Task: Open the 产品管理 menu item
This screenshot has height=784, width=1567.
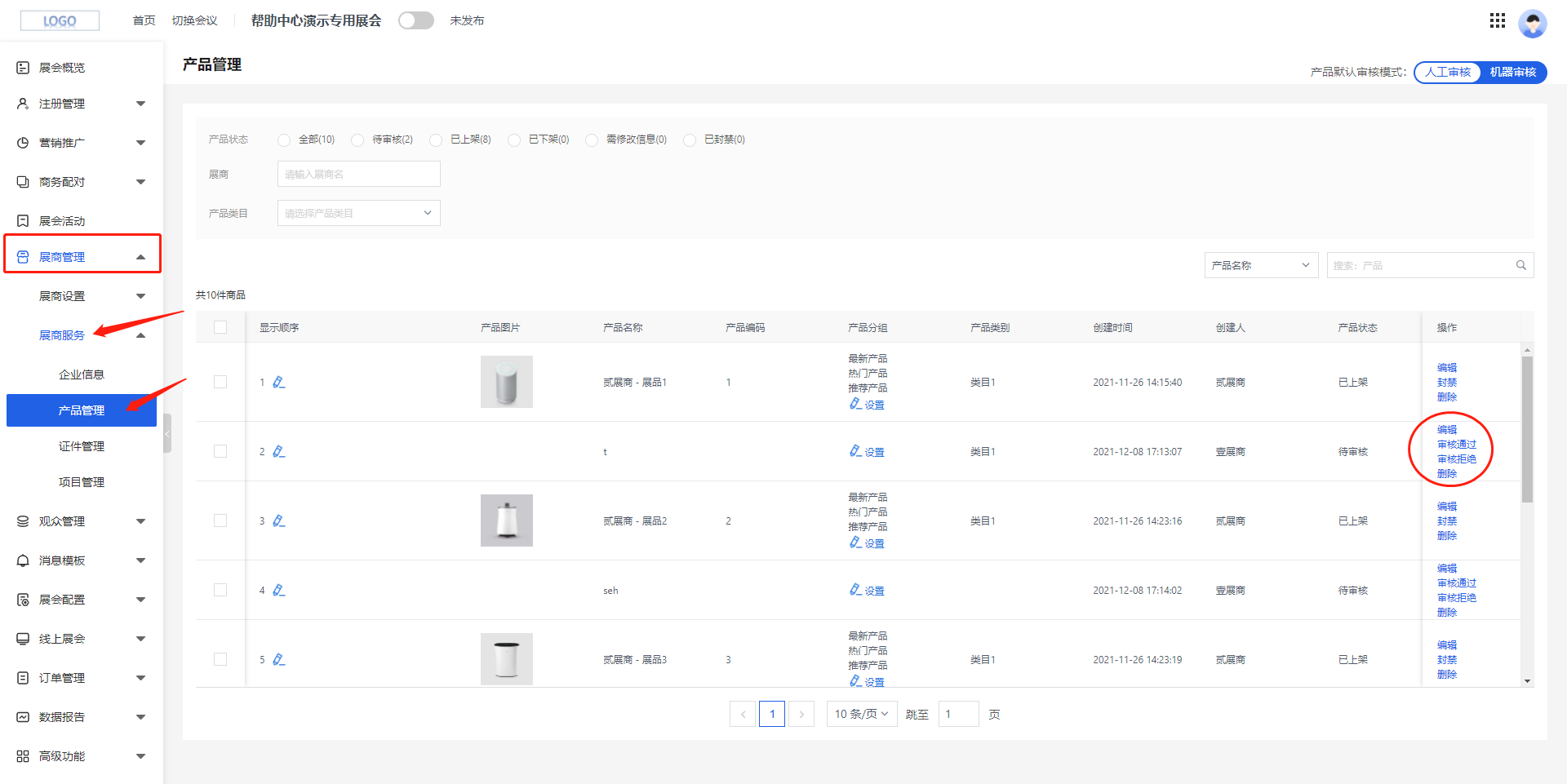Action: pyautogui.click(x=82, y=410)
